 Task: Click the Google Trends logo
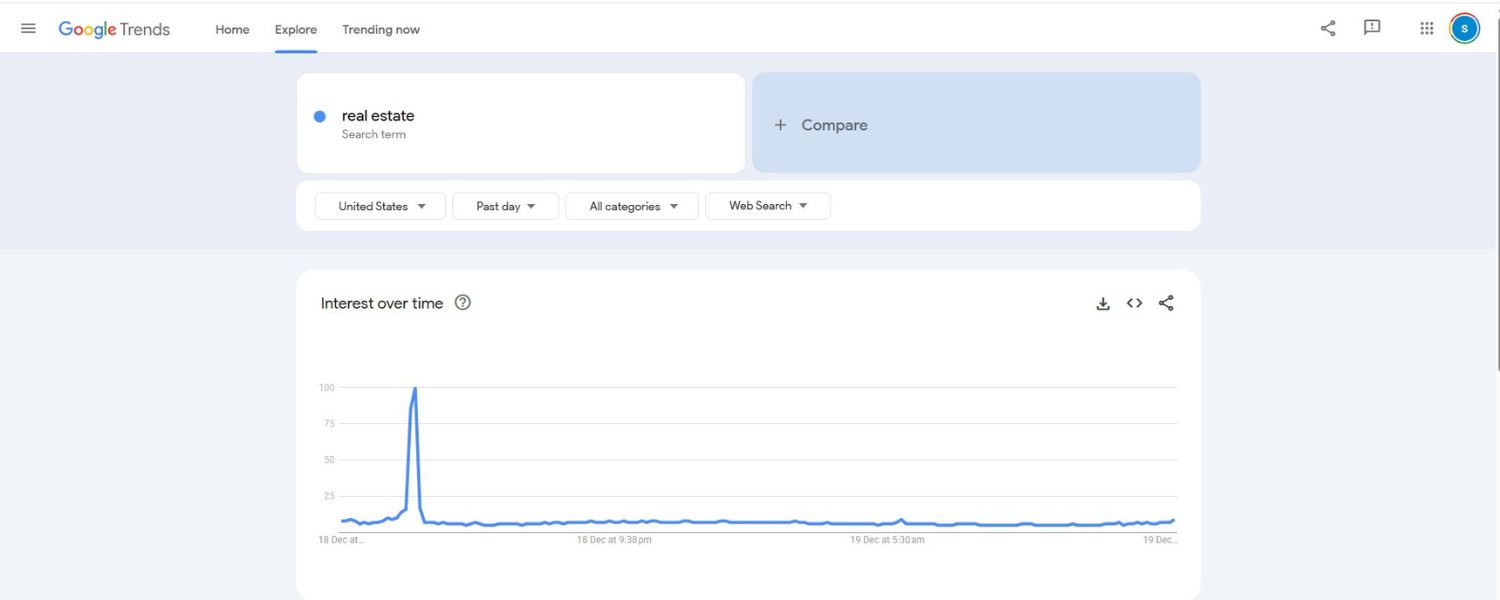click(114, 29)
